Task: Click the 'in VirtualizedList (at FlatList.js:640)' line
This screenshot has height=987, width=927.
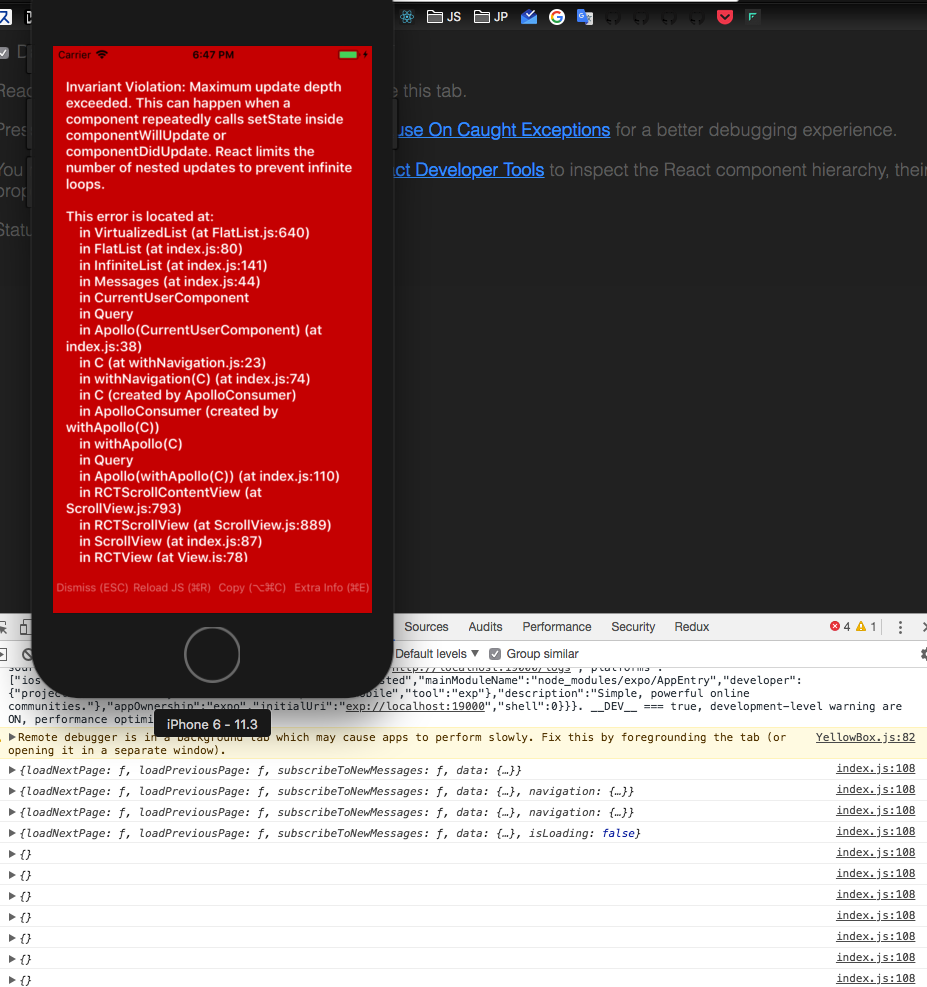Action: (194, 232)
